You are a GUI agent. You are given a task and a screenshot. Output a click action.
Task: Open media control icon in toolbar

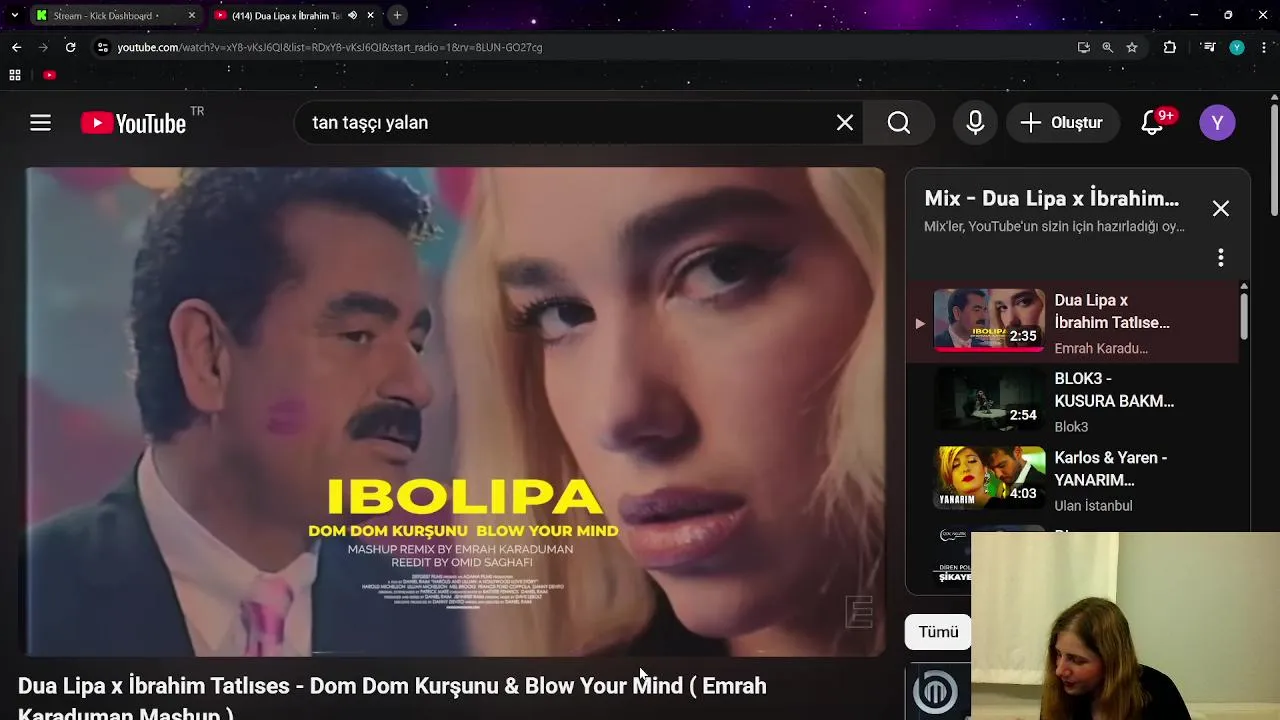pos(1209,47)
